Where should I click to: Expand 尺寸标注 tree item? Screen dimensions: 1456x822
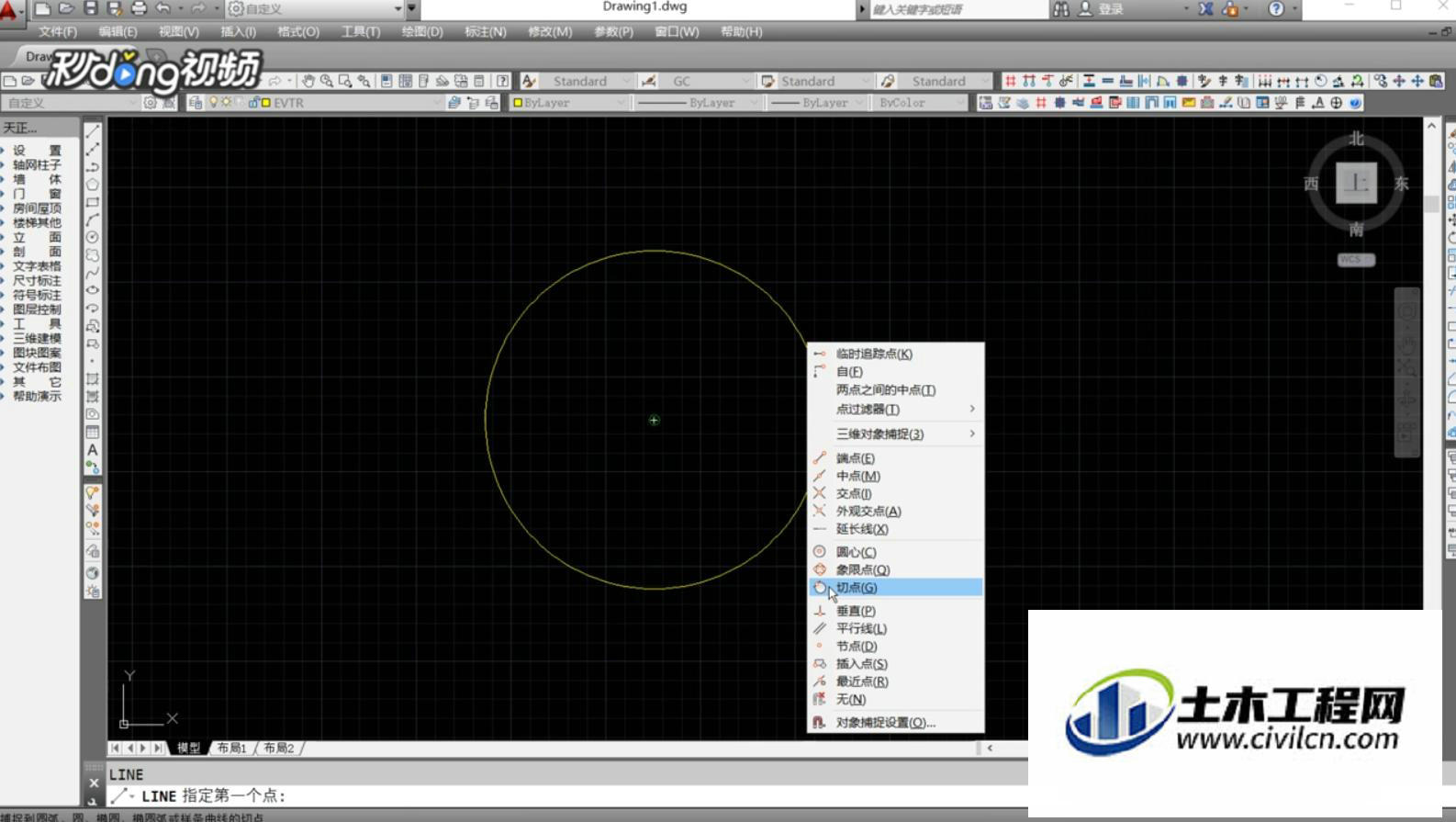coord(37,281)
